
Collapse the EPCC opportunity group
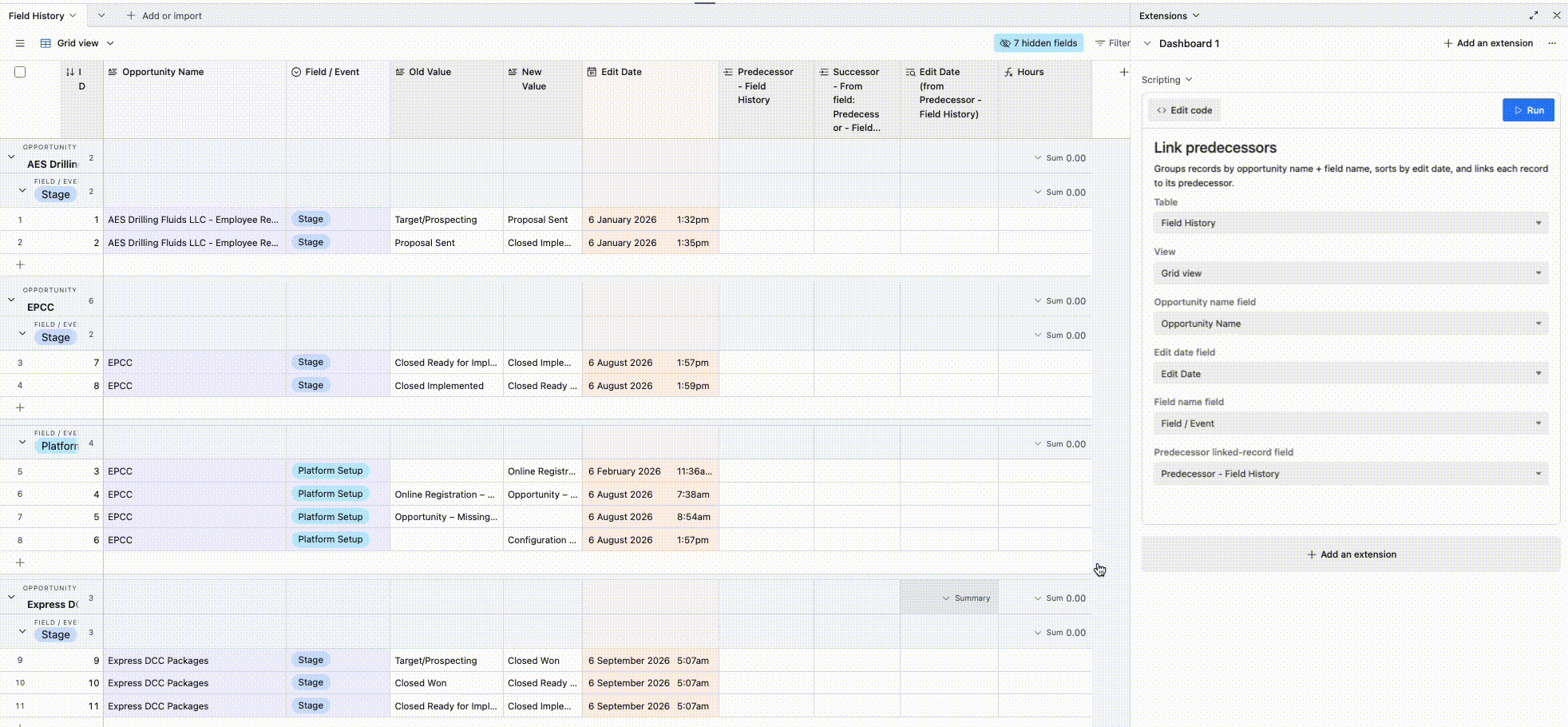(11, 300)
